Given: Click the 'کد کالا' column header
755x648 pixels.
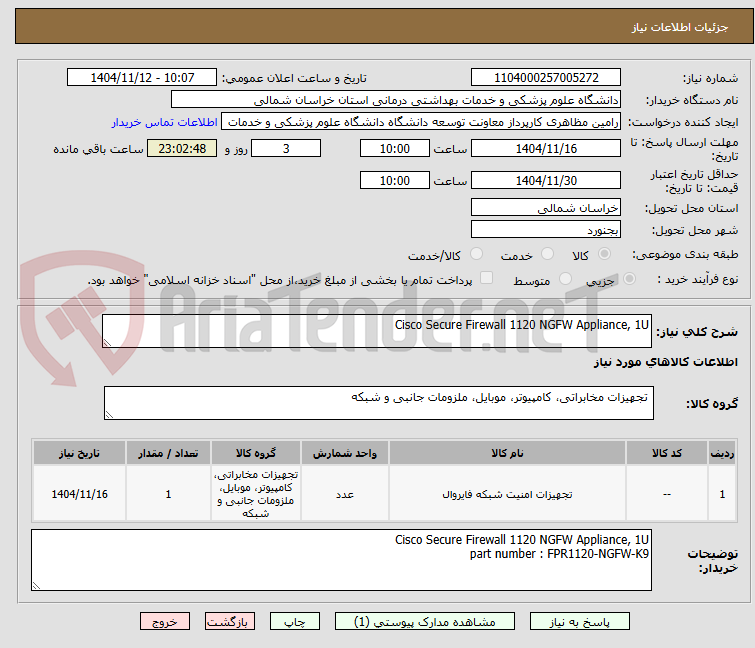Looking at the screenshot, I should [x=667, y=453].
